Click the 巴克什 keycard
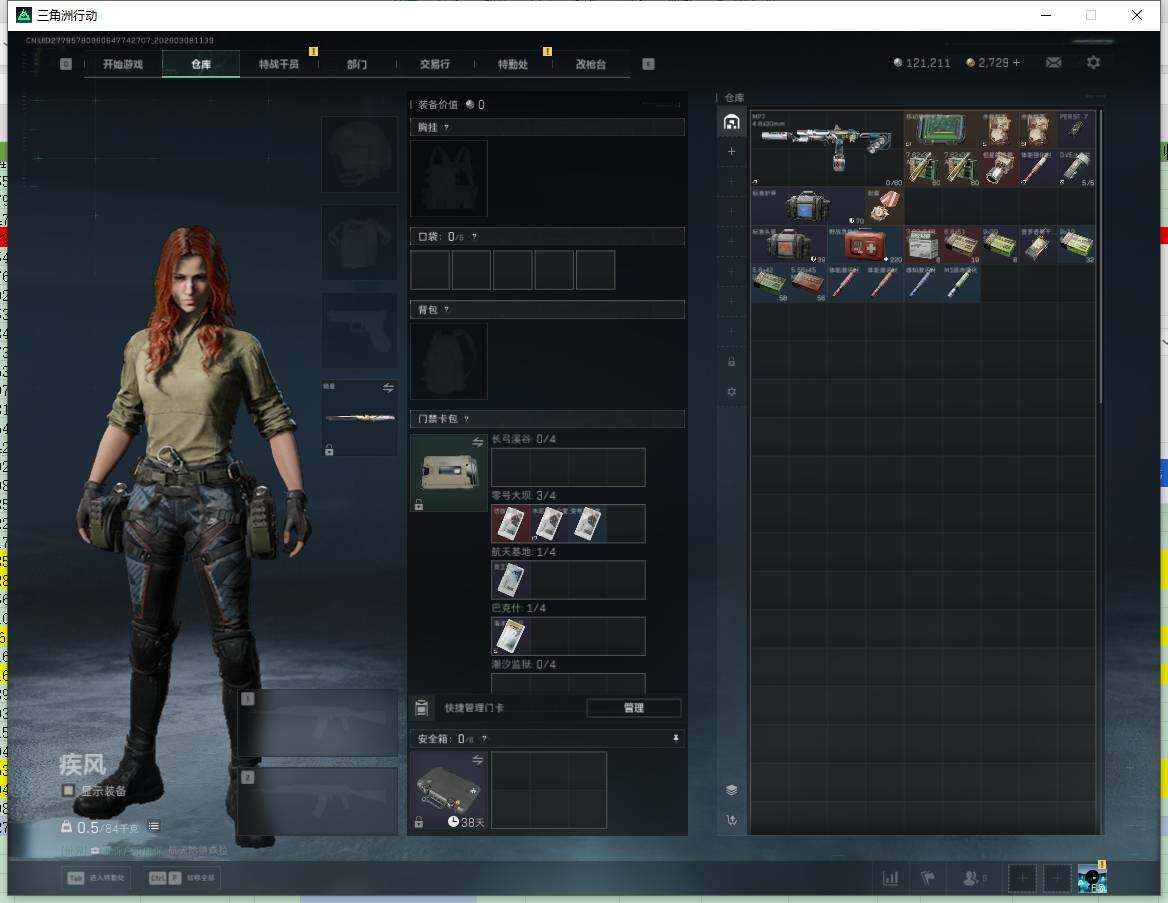 (511, 636)
